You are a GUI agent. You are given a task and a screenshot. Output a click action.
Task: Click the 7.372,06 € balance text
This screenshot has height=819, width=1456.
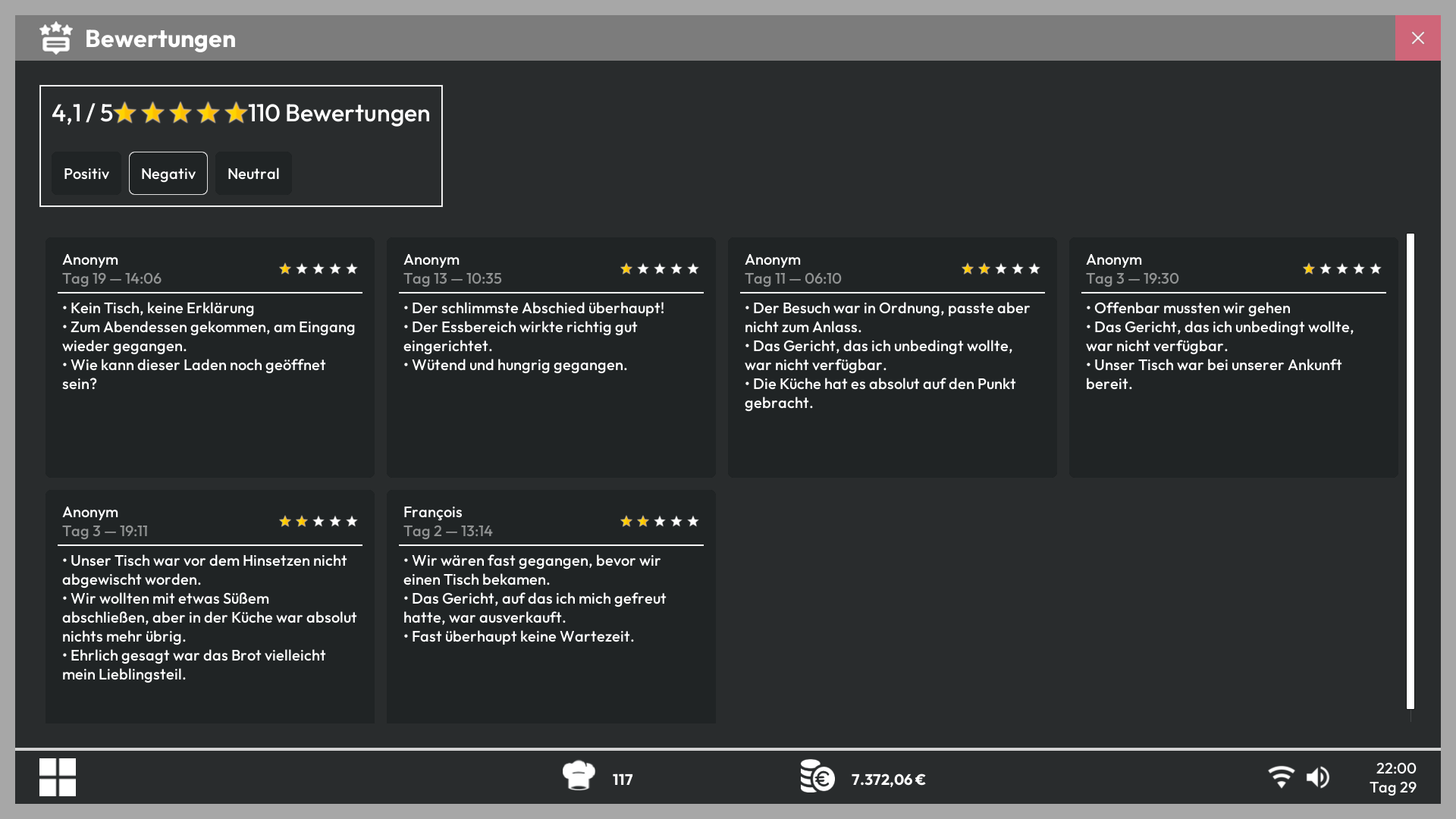click(888, 780)
